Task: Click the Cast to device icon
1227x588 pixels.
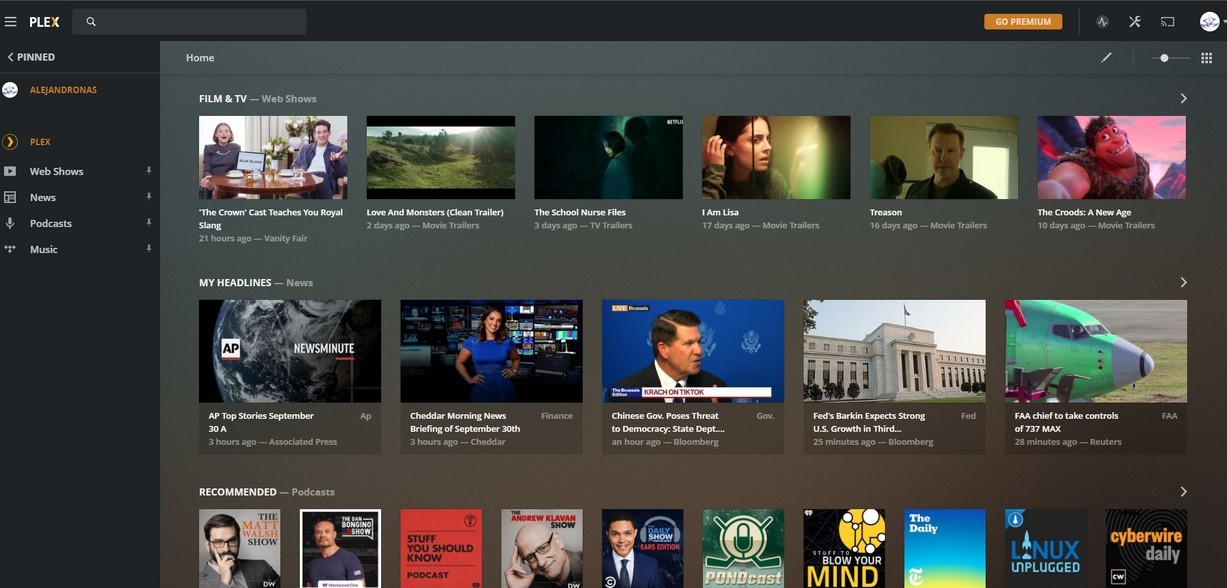Action: click(1167, 22)
